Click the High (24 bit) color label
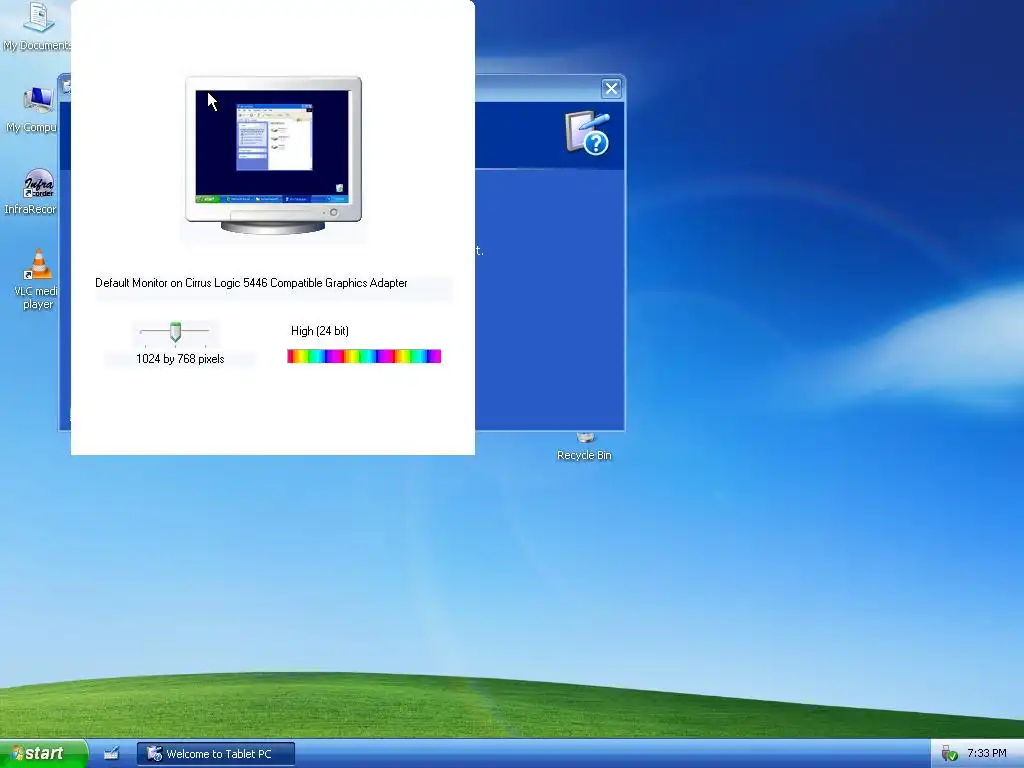The height and width of the screenshot is (768, 1024). pyautogui.click(x=320, y=330)
